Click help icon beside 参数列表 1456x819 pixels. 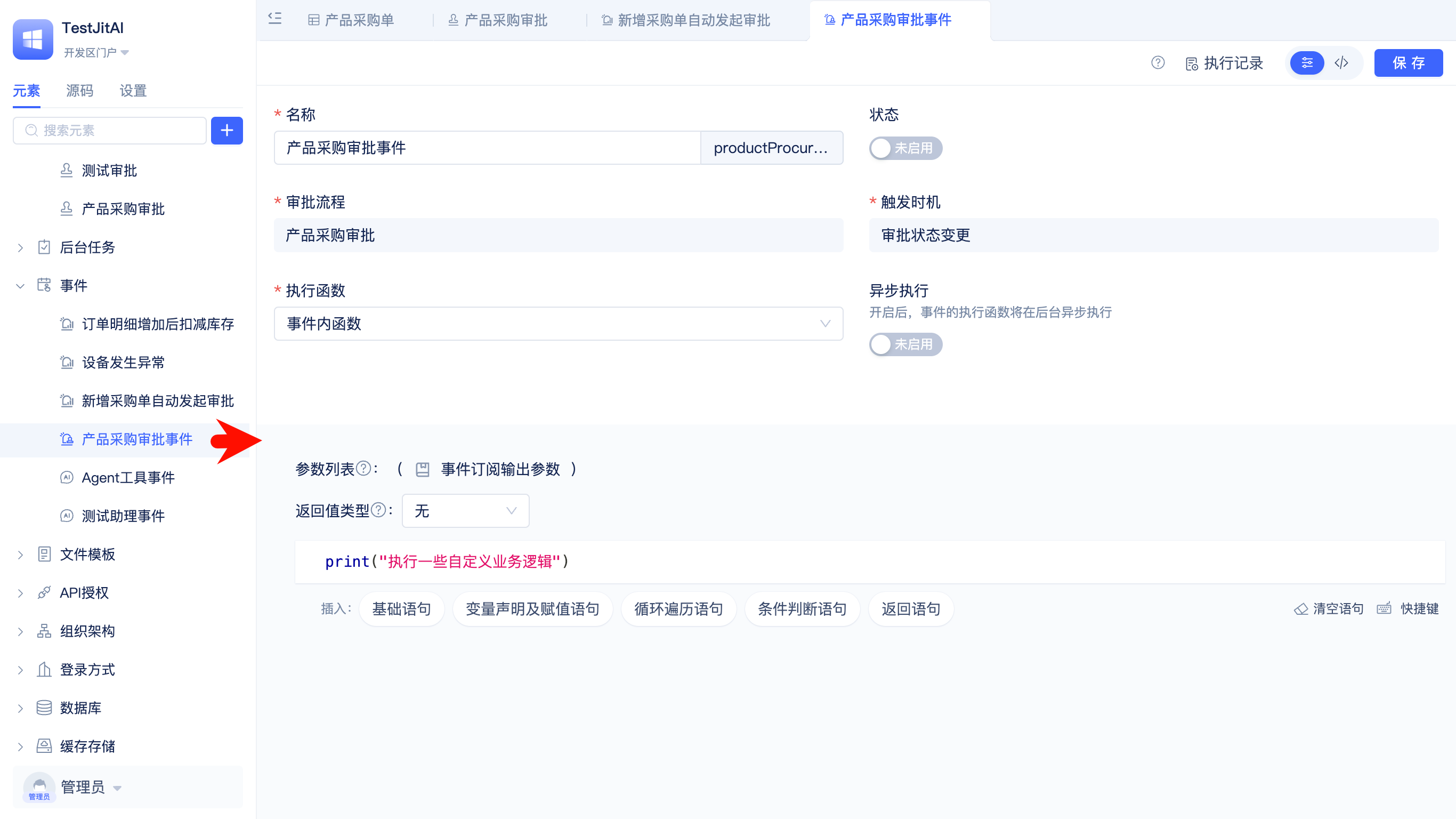click(364, 469)
